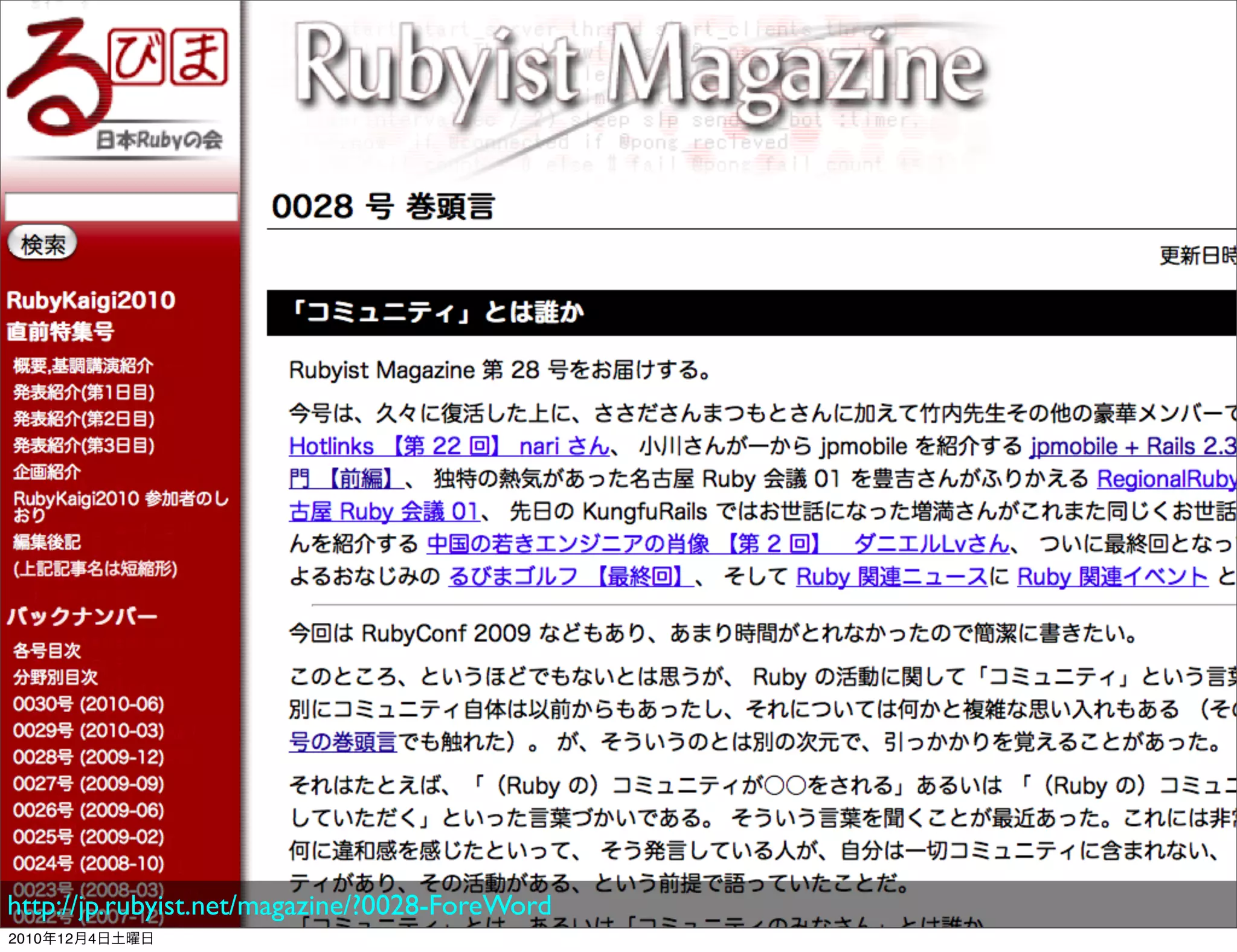1237x952 pixels.
Task: Open issue 0027号 (2009-09)
Action: [89, 784]
